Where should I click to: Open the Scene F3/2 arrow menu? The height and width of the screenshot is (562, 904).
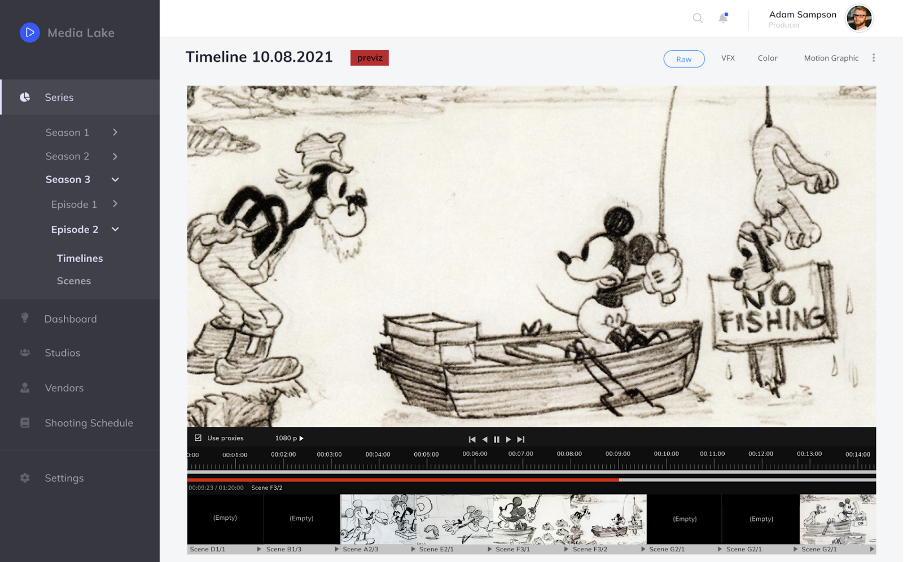[x=643, y=549]
